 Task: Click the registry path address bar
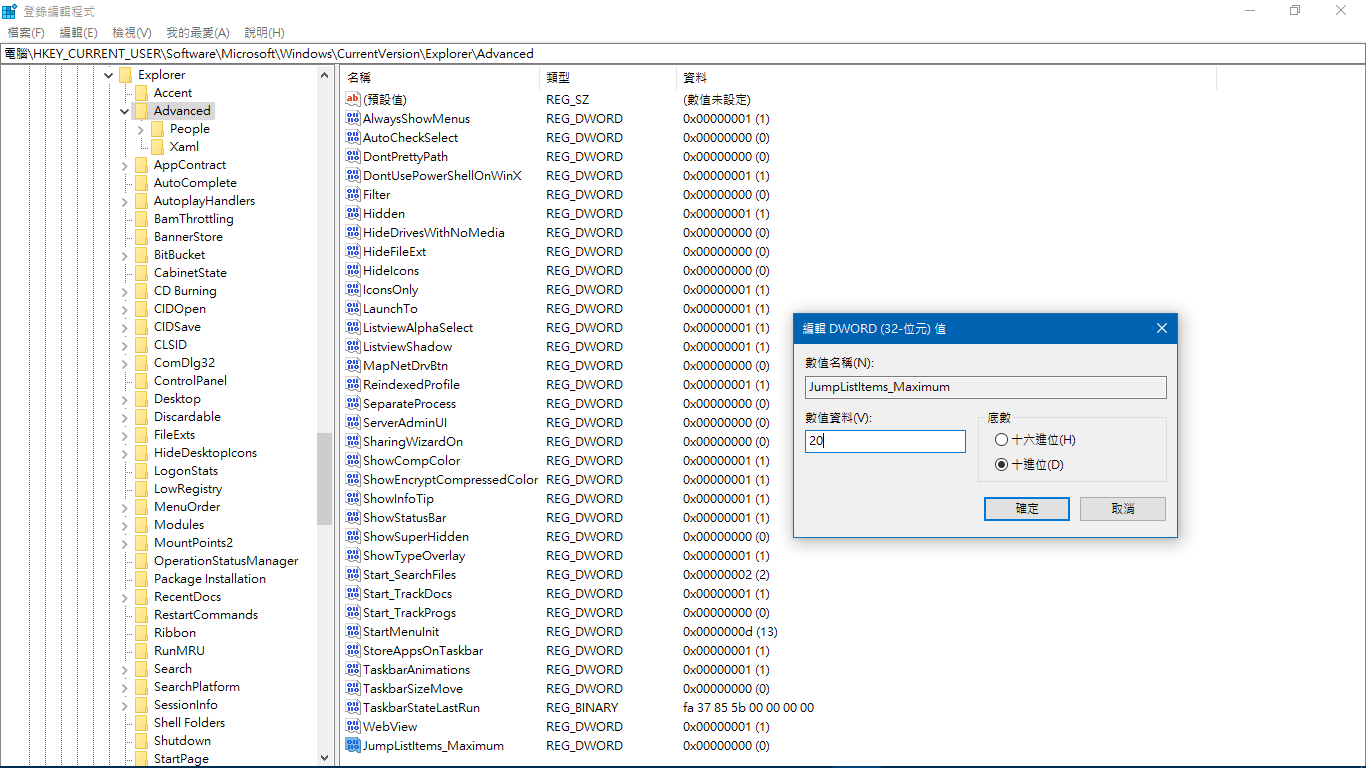[x=683, y=54]
